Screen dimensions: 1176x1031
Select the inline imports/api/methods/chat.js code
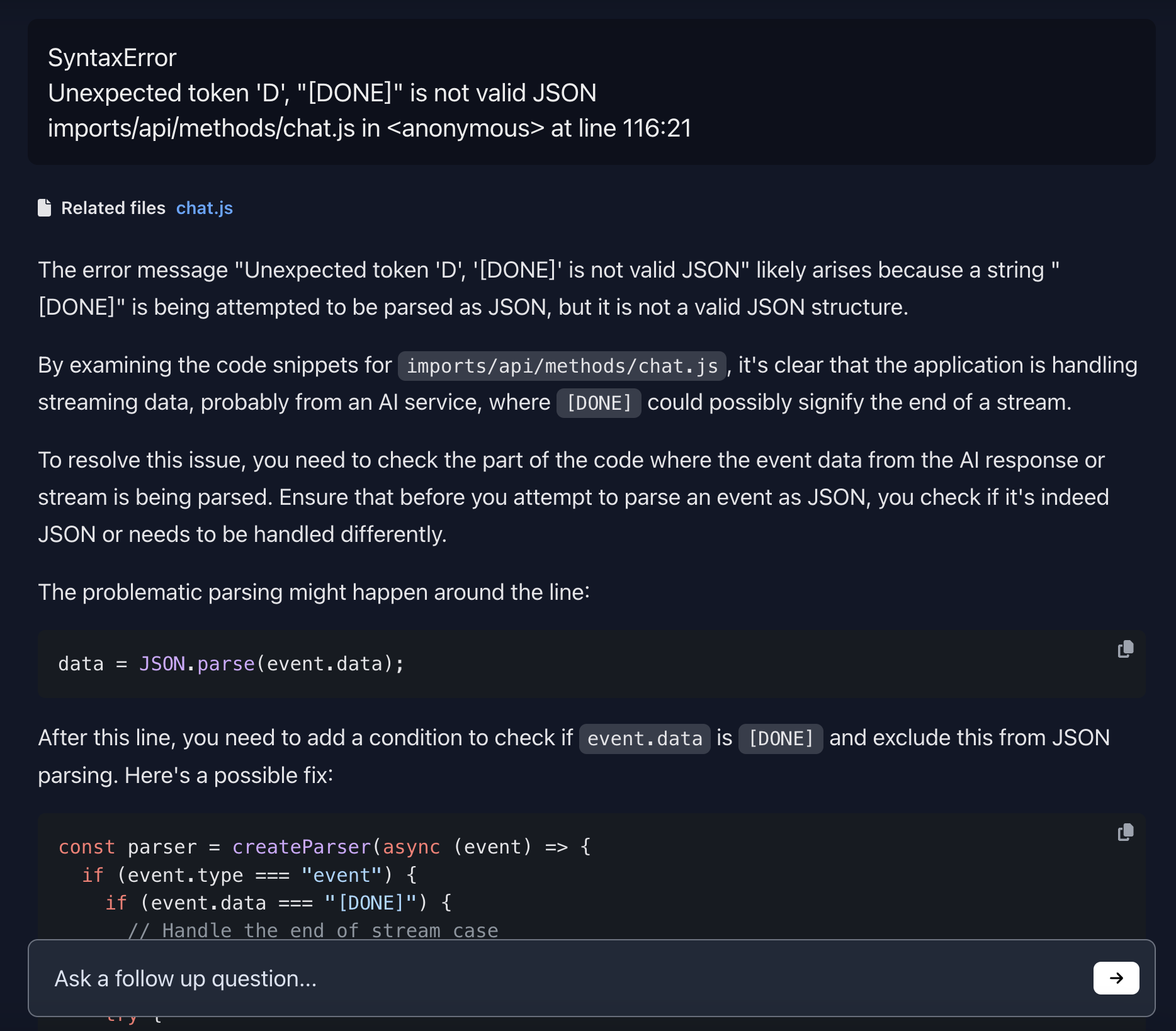(x=562, y=366)
